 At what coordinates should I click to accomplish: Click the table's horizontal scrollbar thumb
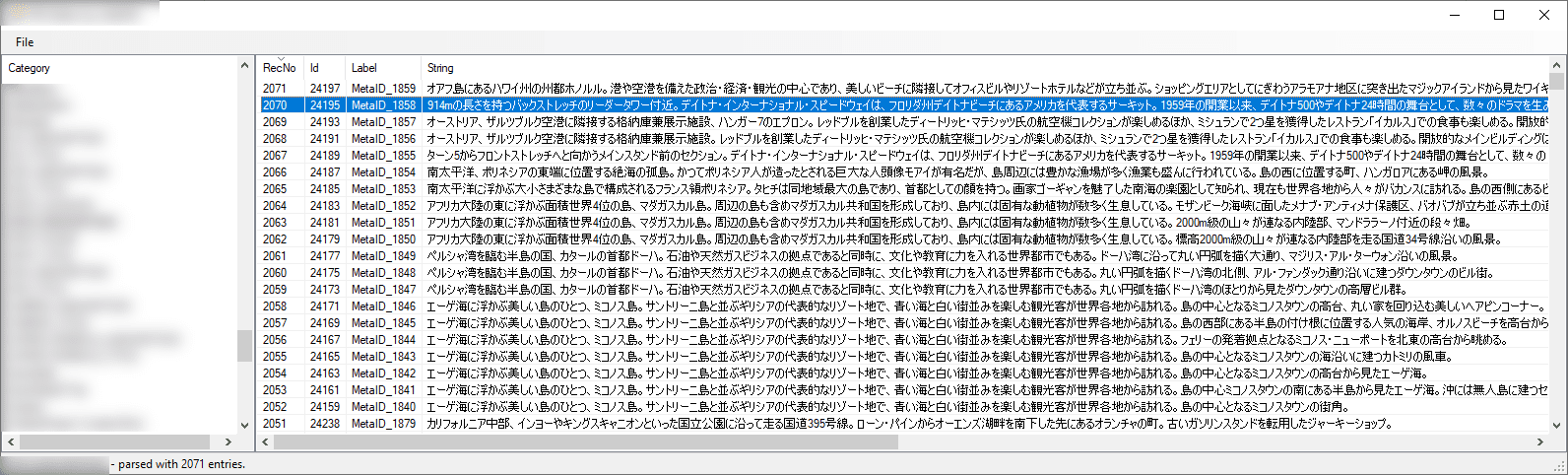[587, 442]
